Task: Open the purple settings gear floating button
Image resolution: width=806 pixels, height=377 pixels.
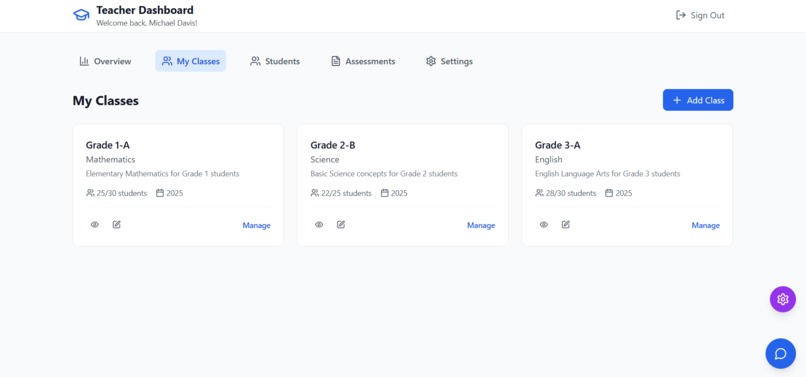Action: [782, 299]
